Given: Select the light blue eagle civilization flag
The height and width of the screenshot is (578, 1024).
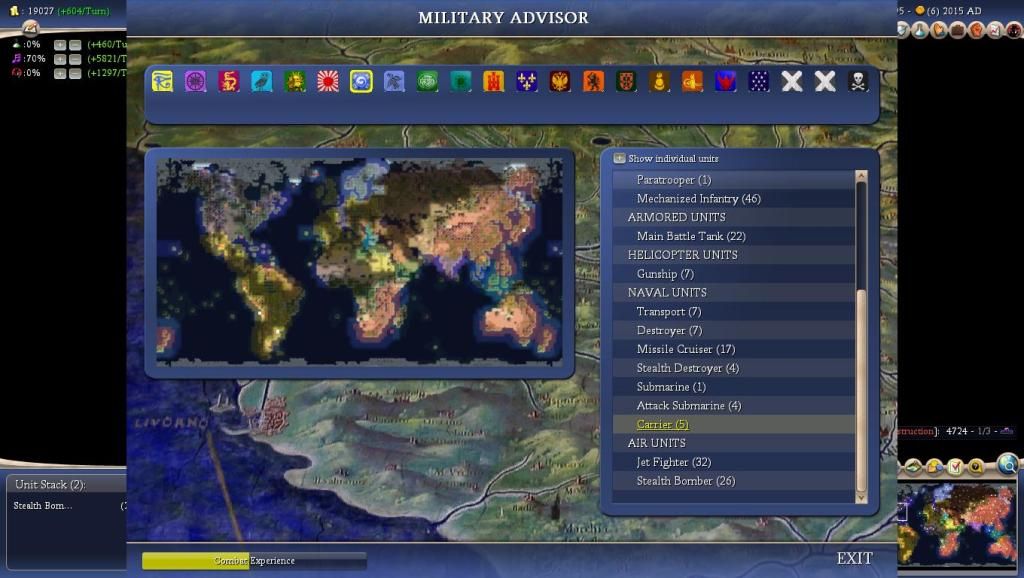Looking at the screenshot, I should pyautogui.click(x=394, y=82).
